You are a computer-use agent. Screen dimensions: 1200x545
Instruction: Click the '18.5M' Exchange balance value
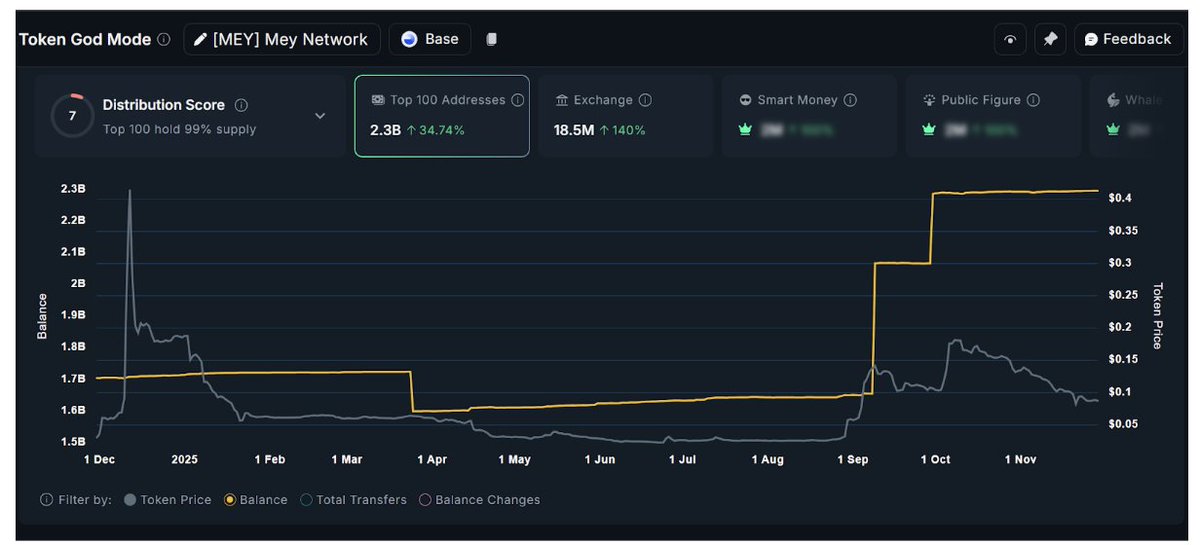[x=573, y=130]
